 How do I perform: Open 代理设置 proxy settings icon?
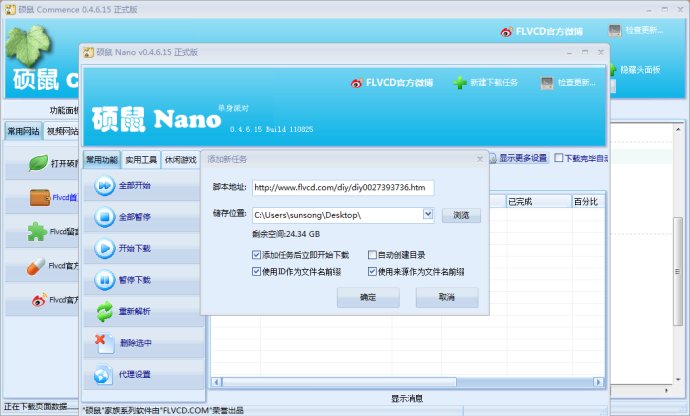pyautogui.click(x=103, y=375)
